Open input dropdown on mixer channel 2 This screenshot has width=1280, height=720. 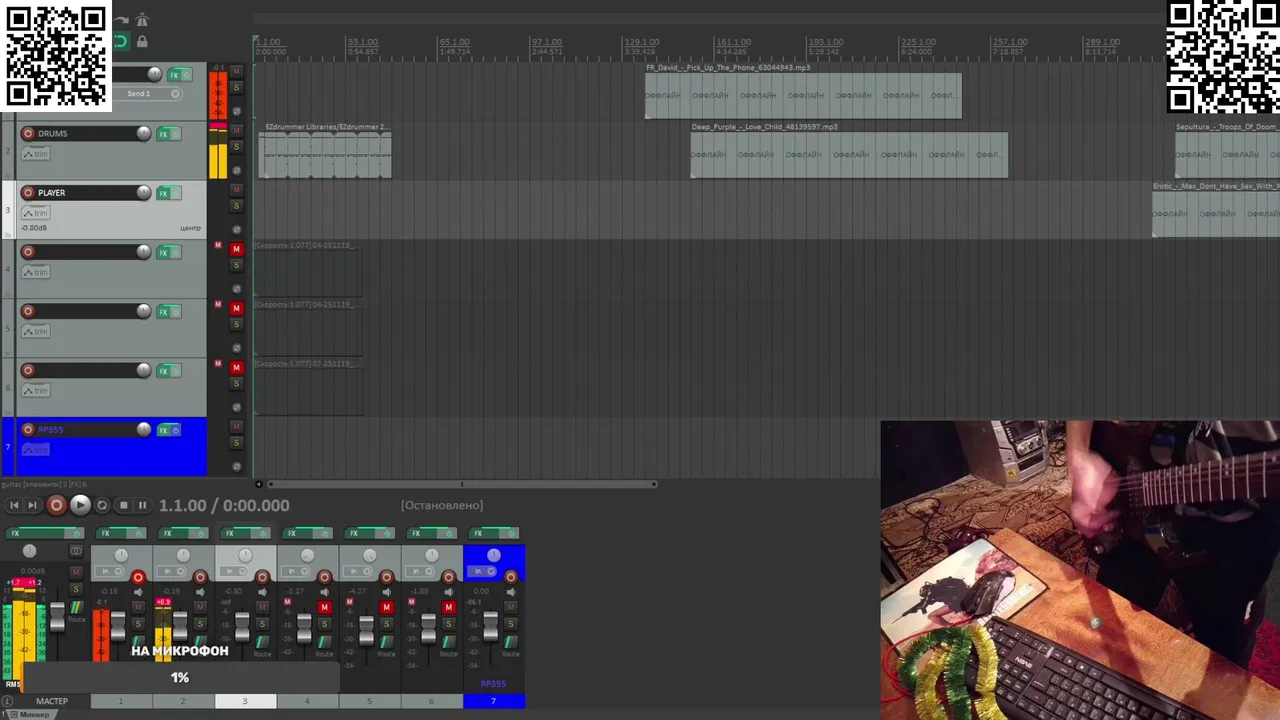coord(171,571)
